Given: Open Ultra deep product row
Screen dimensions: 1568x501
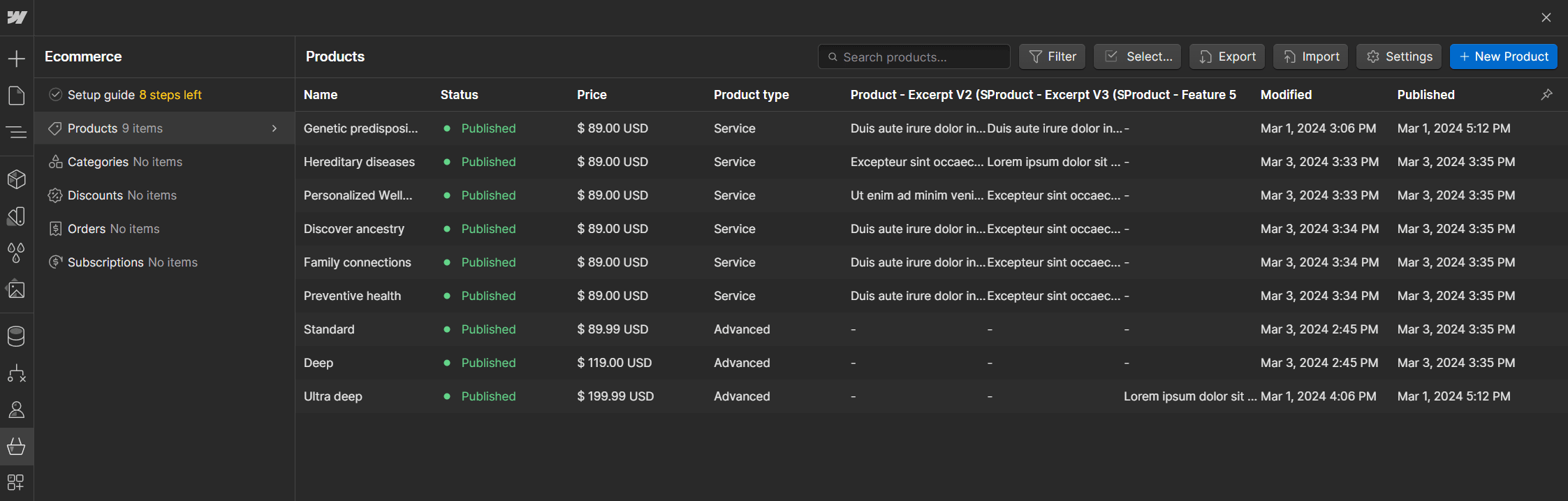Looking at the screenshot, I should 932,396.
